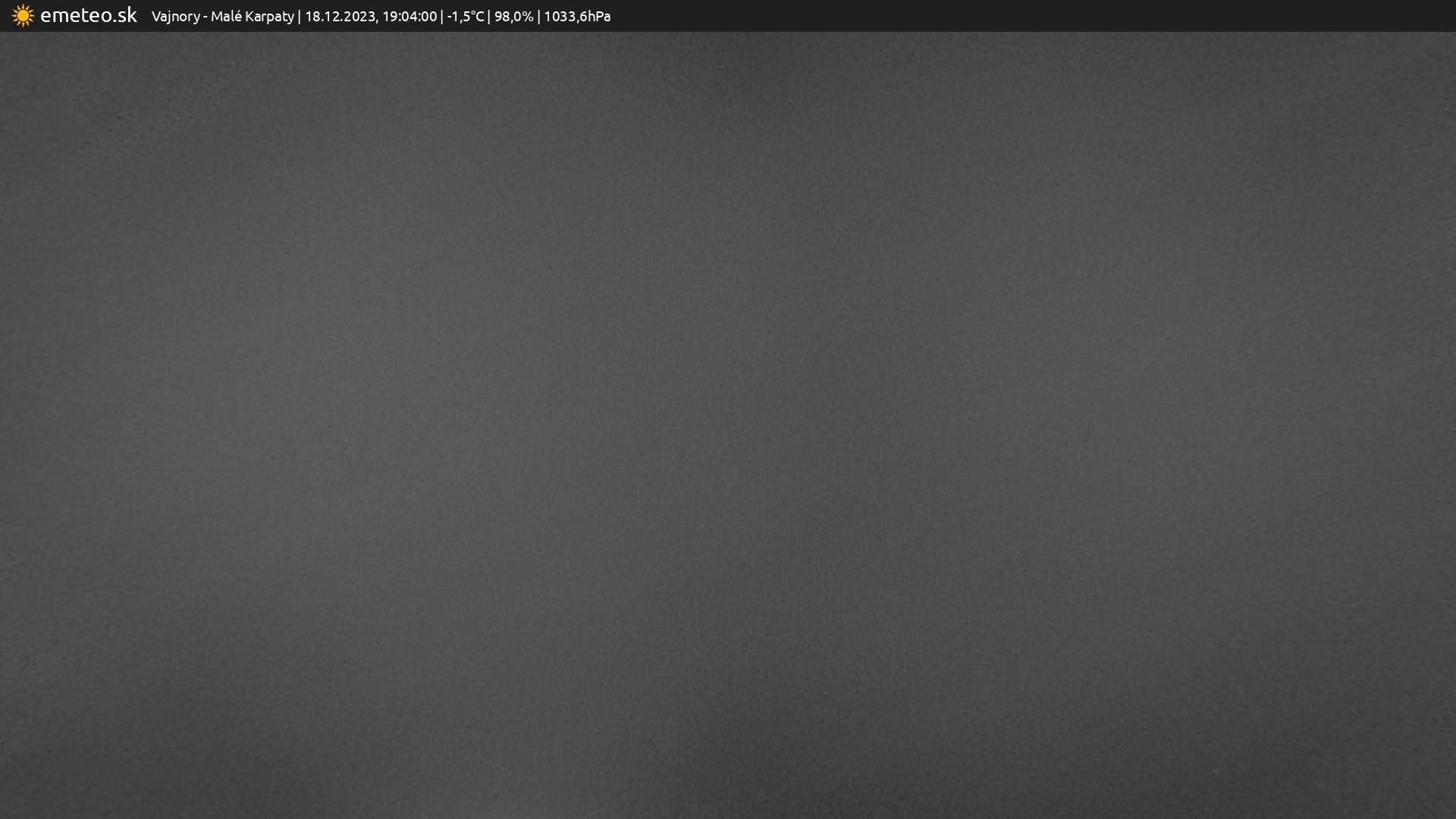Open the emeteo.sk site name link

click(x=88, y=16)
